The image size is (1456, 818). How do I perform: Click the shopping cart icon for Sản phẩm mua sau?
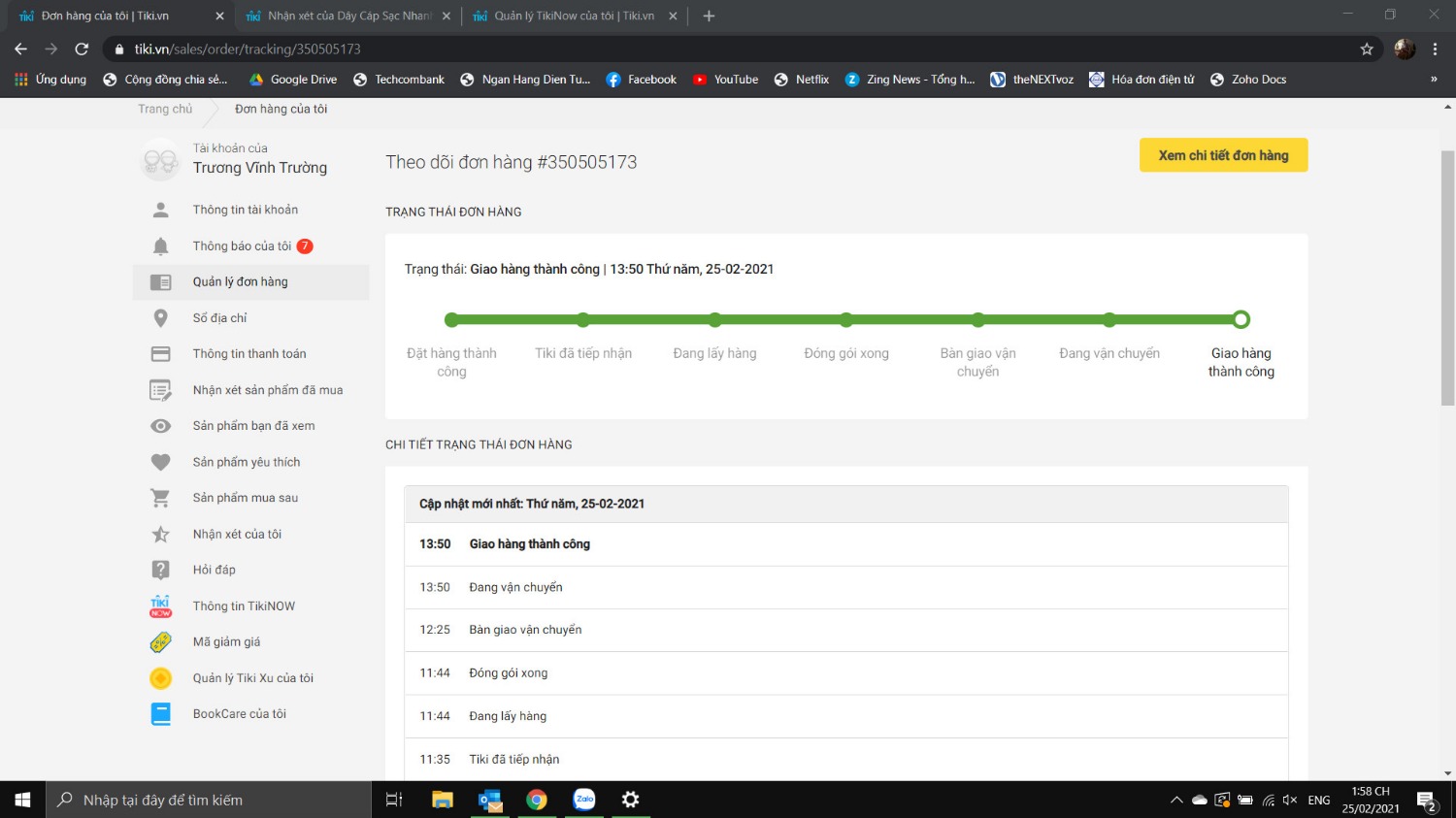(161, 498)
